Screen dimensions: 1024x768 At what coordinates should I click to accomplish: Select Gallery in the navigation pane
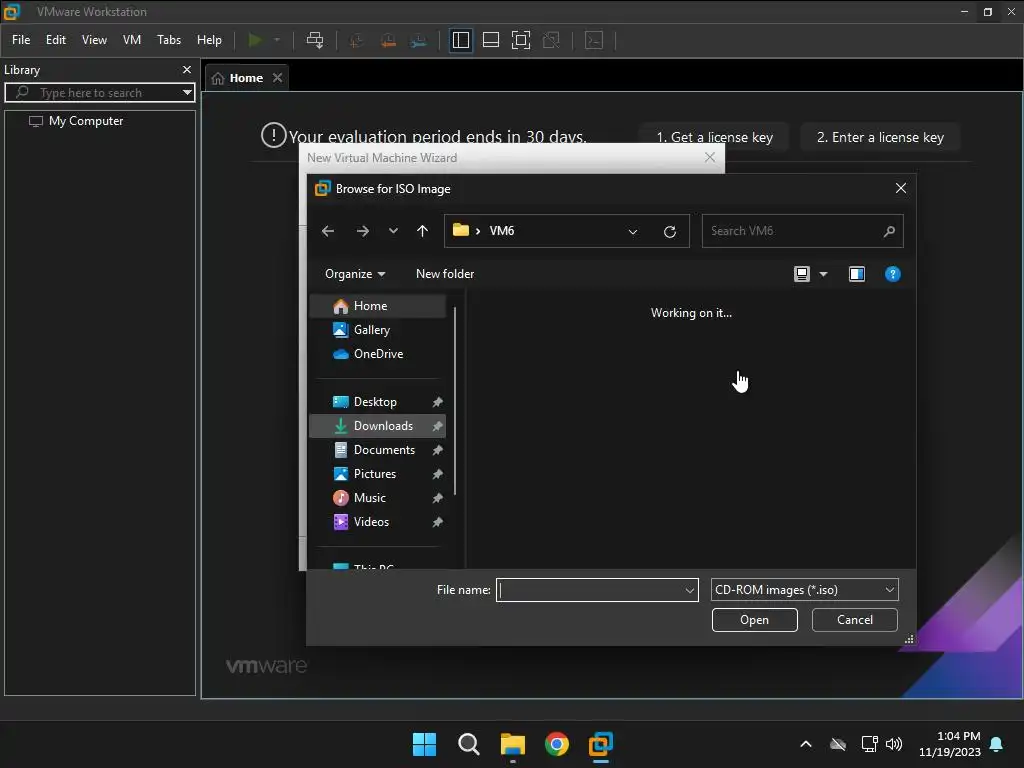(x=377, y=330)
